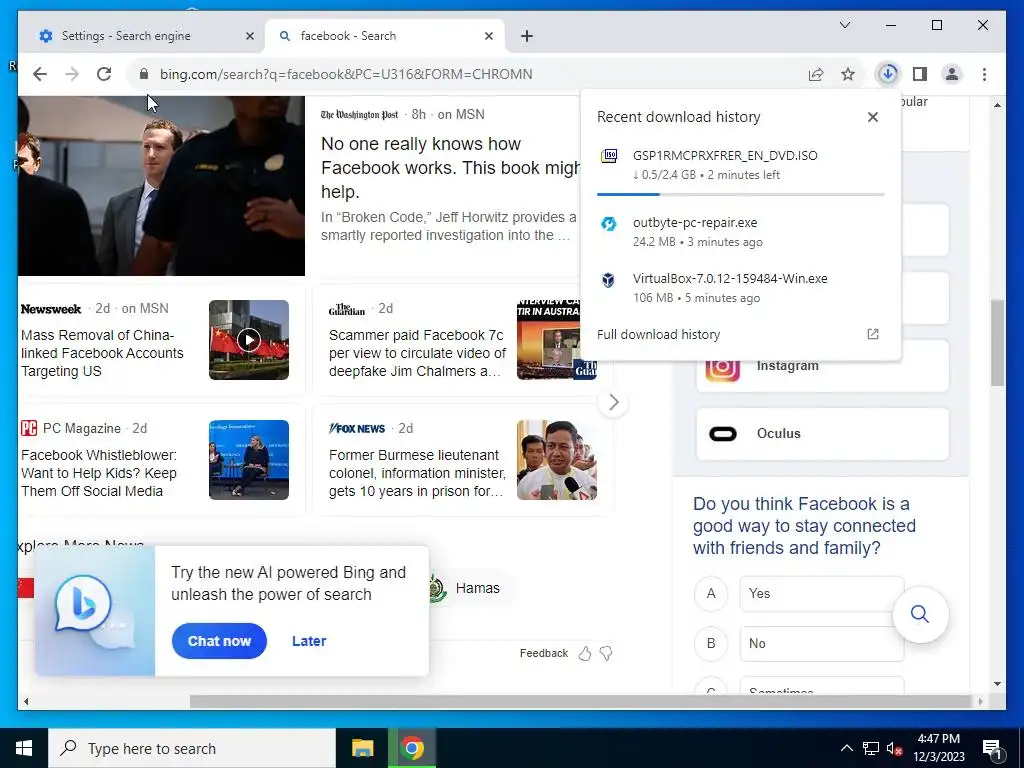Click the Fox News article photo
The height and width of the screenshot is (768, 1024).
coord(556,460)
